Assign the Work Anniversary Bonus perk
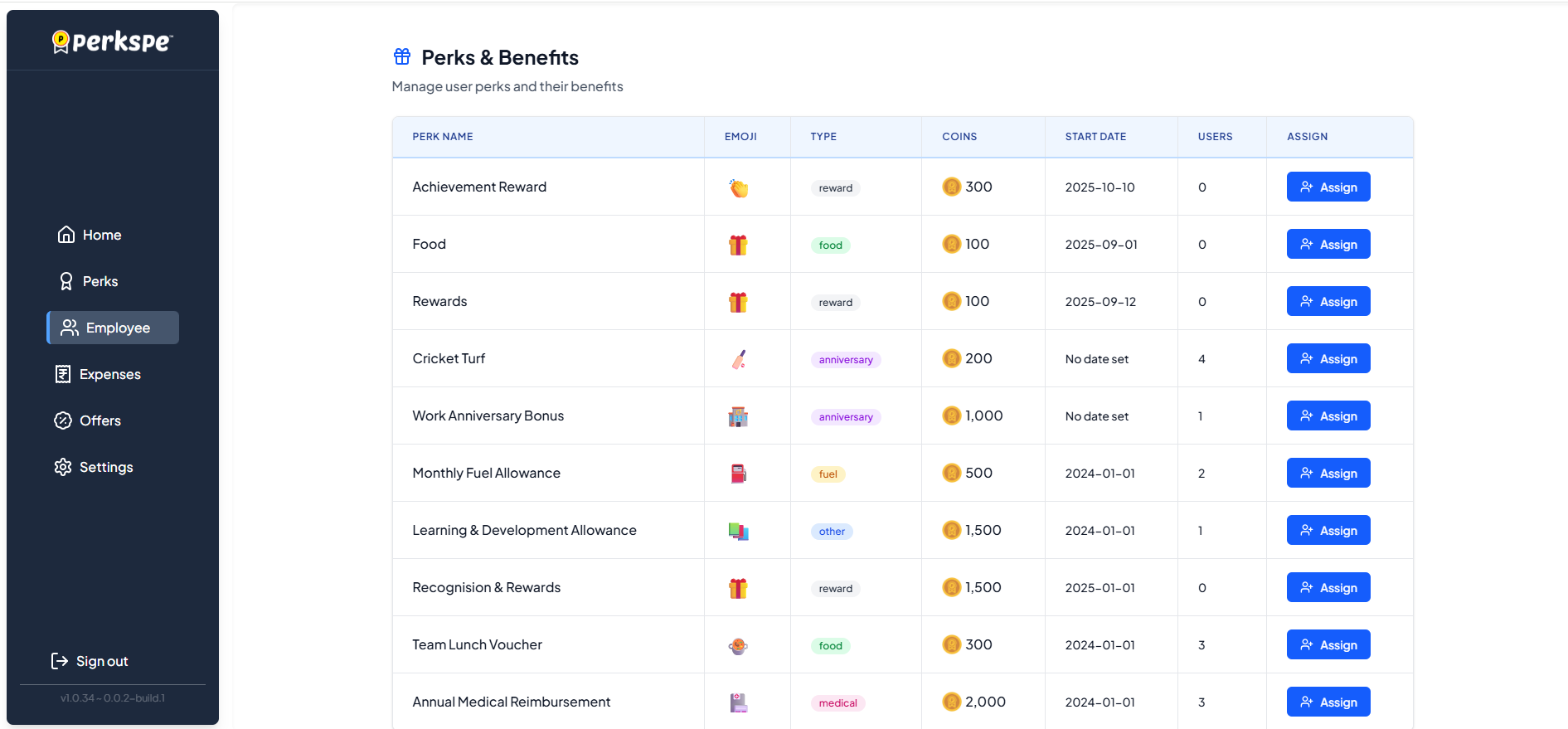1568x729 pixels. [1328, 416]
